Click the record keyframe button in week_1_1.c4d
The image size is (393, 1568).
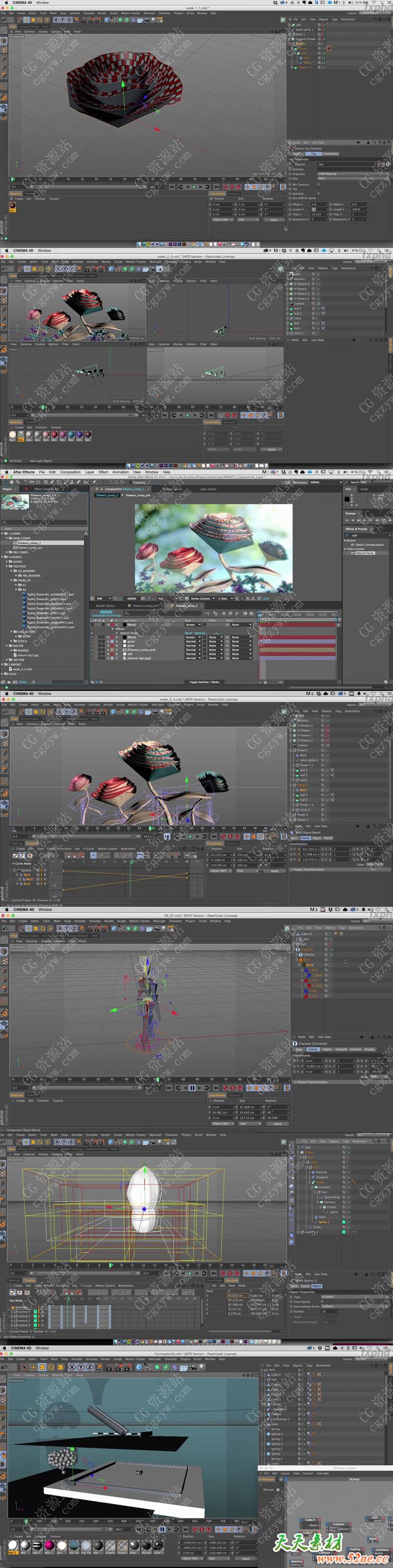point(226,186)
